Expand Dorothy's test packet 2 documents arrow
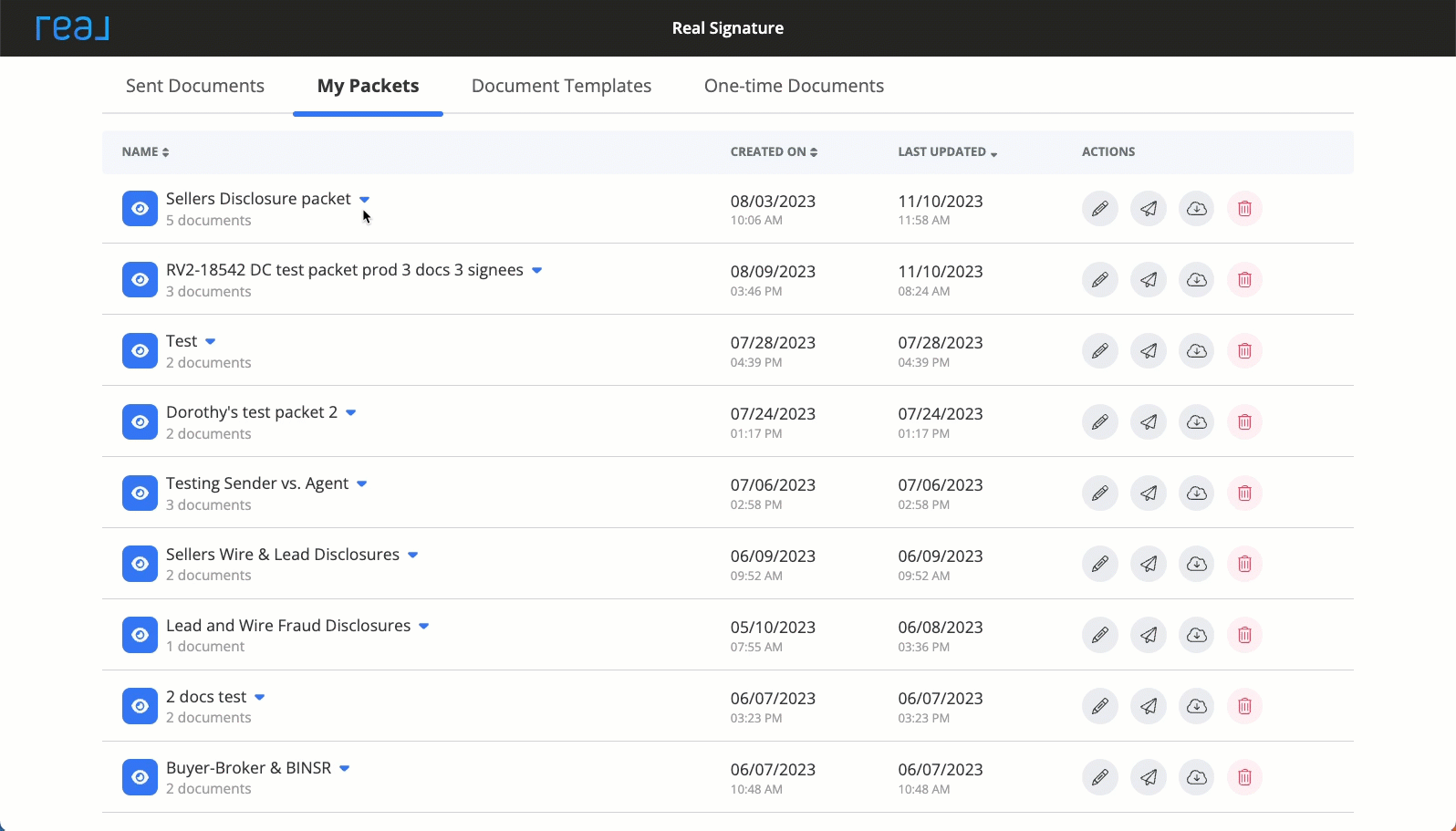Image resolution: width=1456 pixels, height=831 pixels. point(351,413)
